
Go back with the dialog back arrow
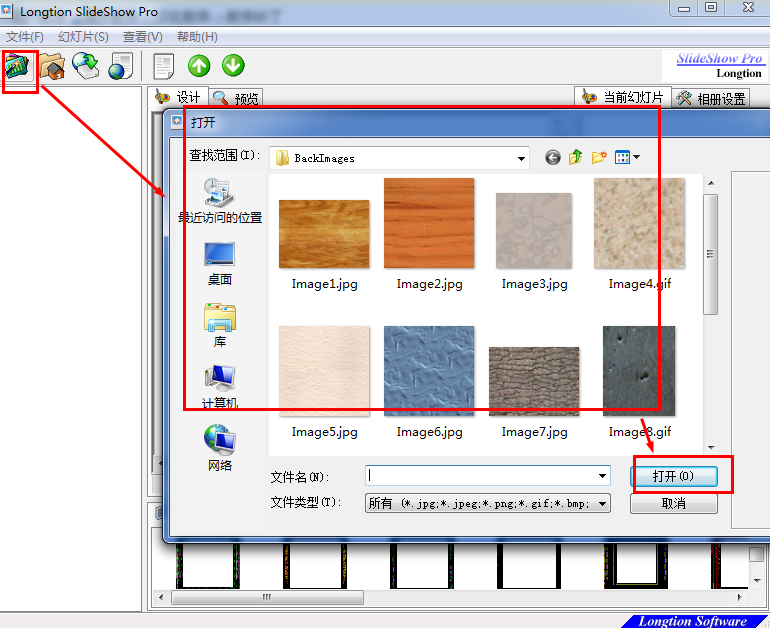tap(552, 158)
